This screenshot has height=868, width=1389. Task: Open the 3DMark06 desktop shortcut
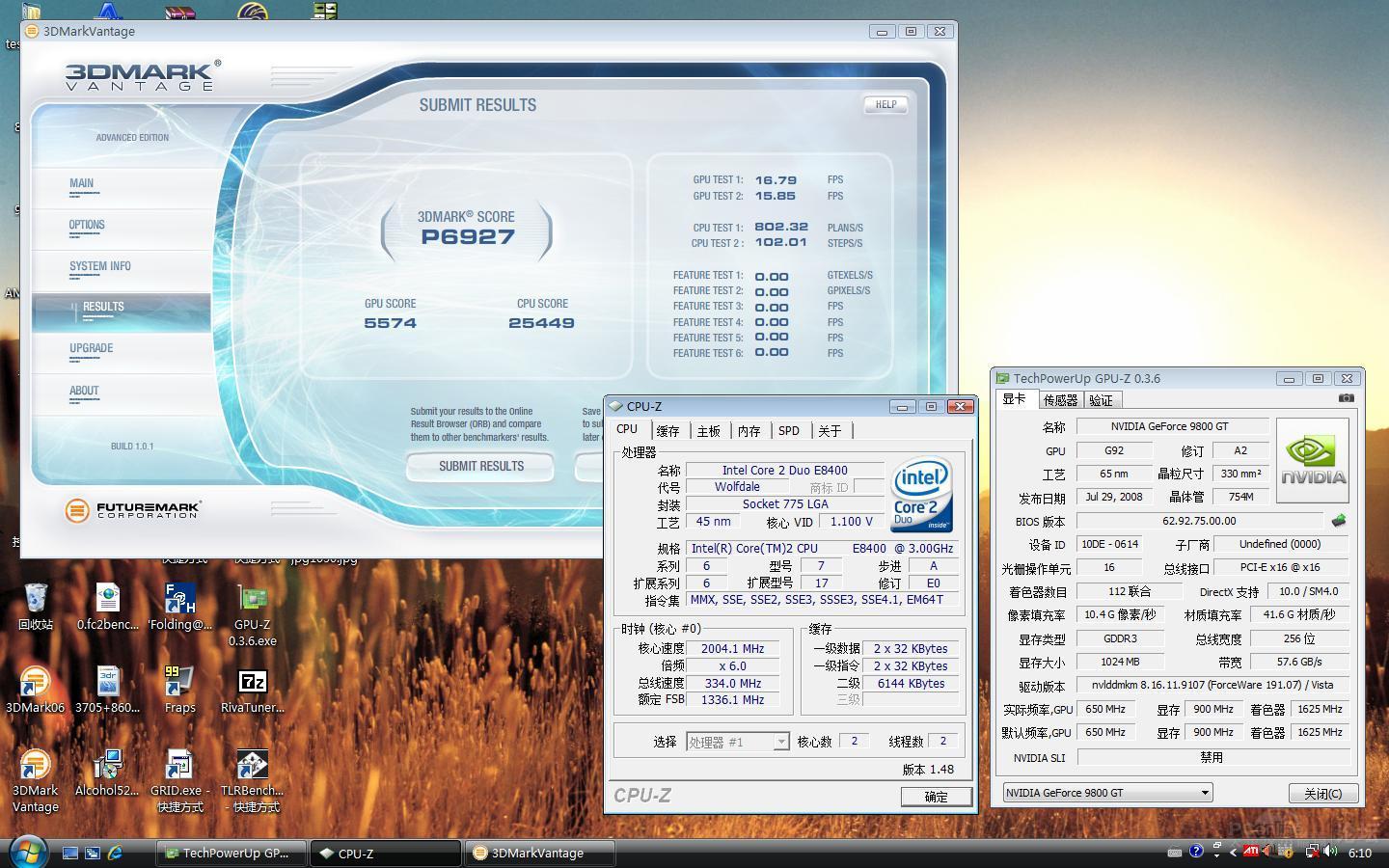tap(35, 683)
